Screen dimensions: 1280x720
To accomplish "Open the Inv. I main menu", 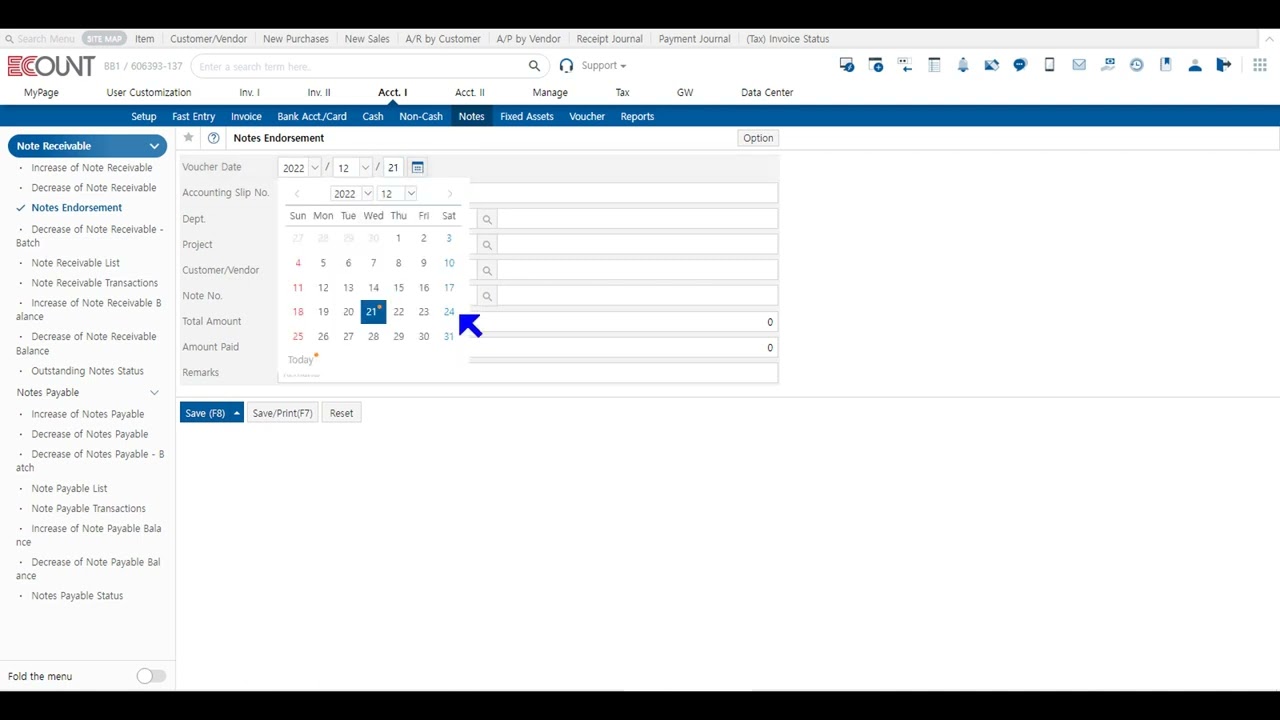I will pyautogui.click(x=249, y=92).
